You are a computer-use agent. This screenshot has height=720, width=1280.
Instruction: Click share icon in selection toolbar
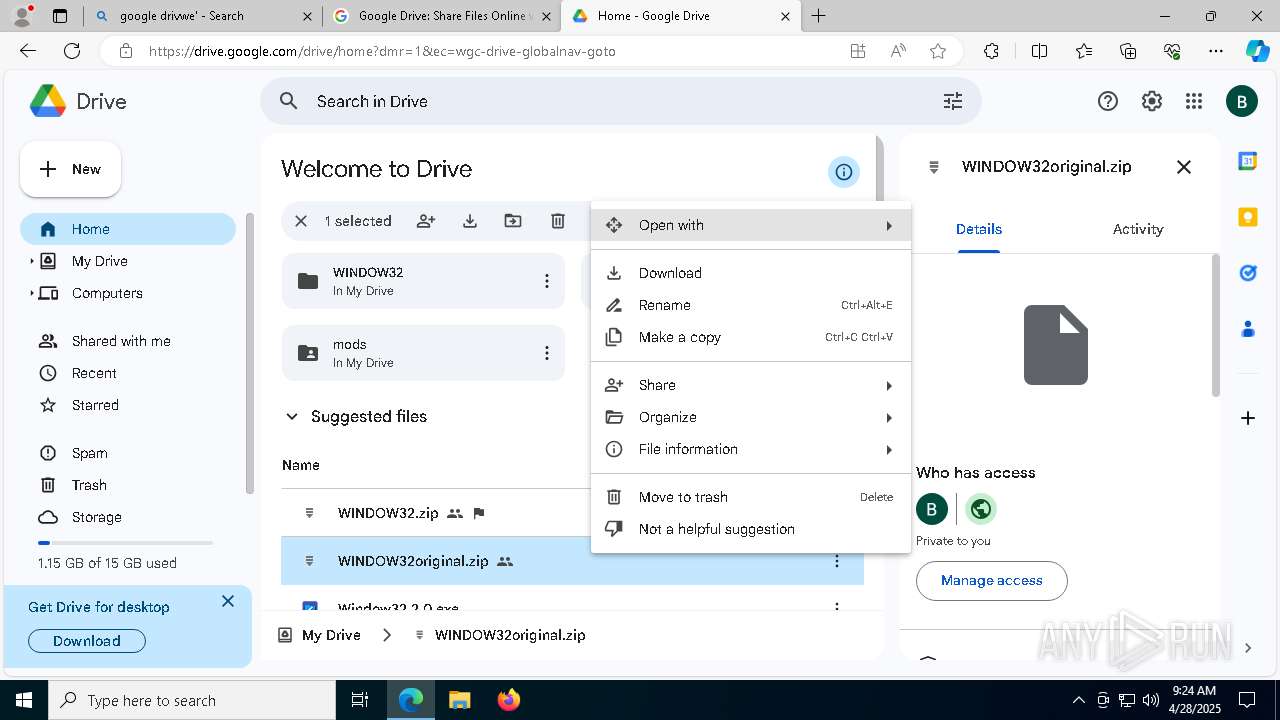click(426, 221)
